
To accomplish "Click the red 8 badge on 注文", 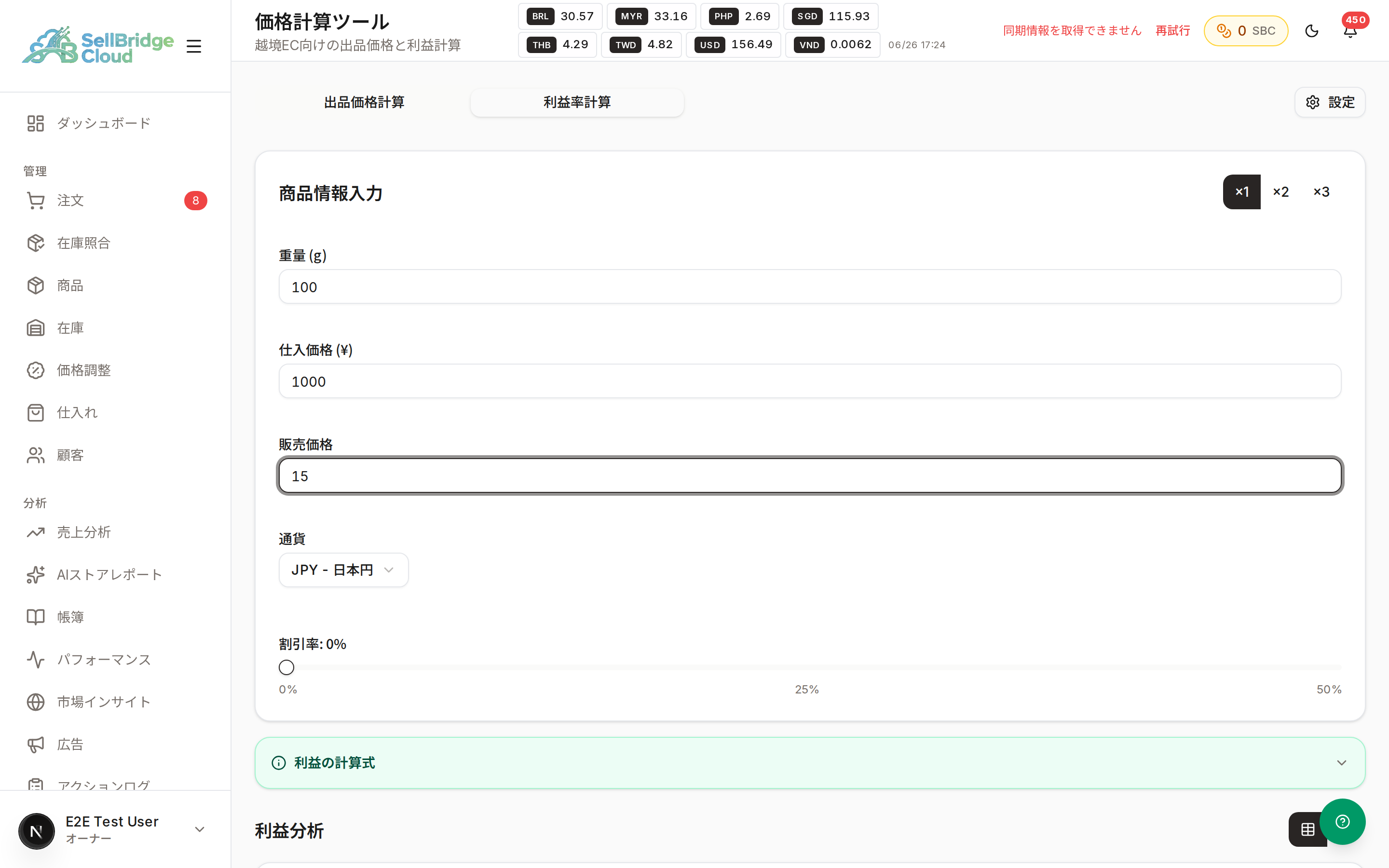I will click(196, 200).
